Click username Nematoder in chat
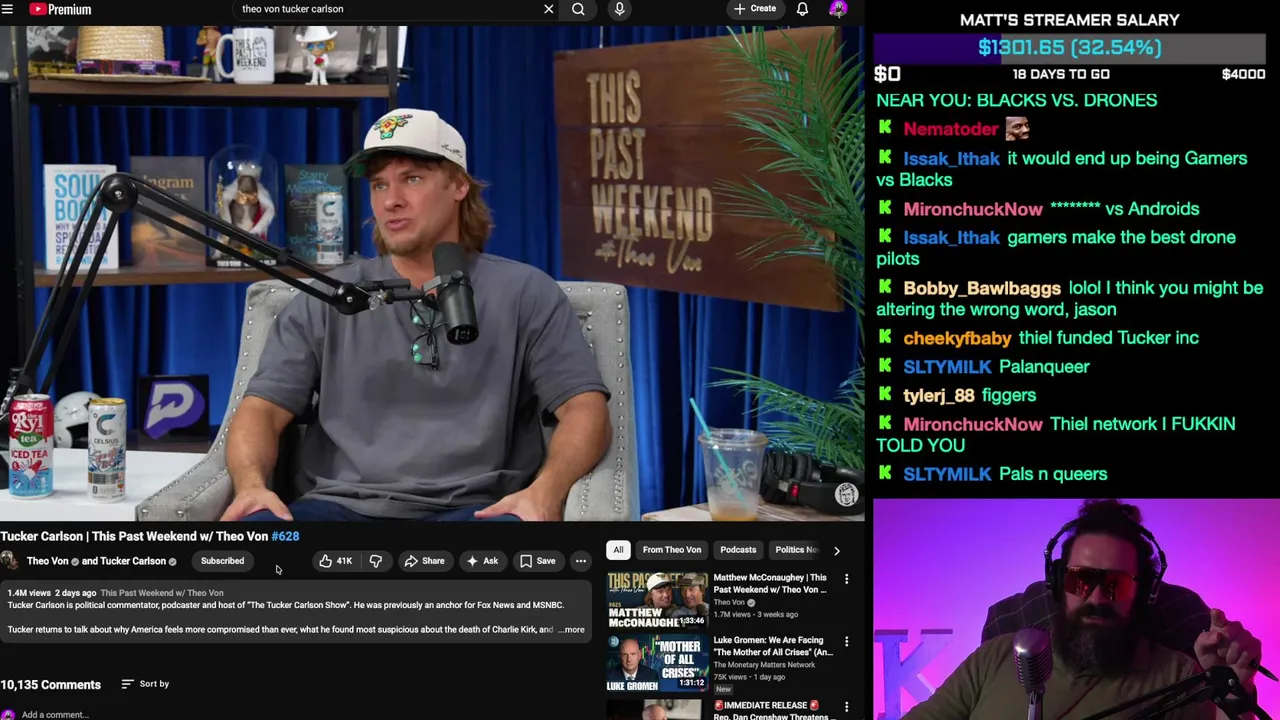The width and height of the screenshot is (1280, 720). pyautogui.click(x=951, y=129)
